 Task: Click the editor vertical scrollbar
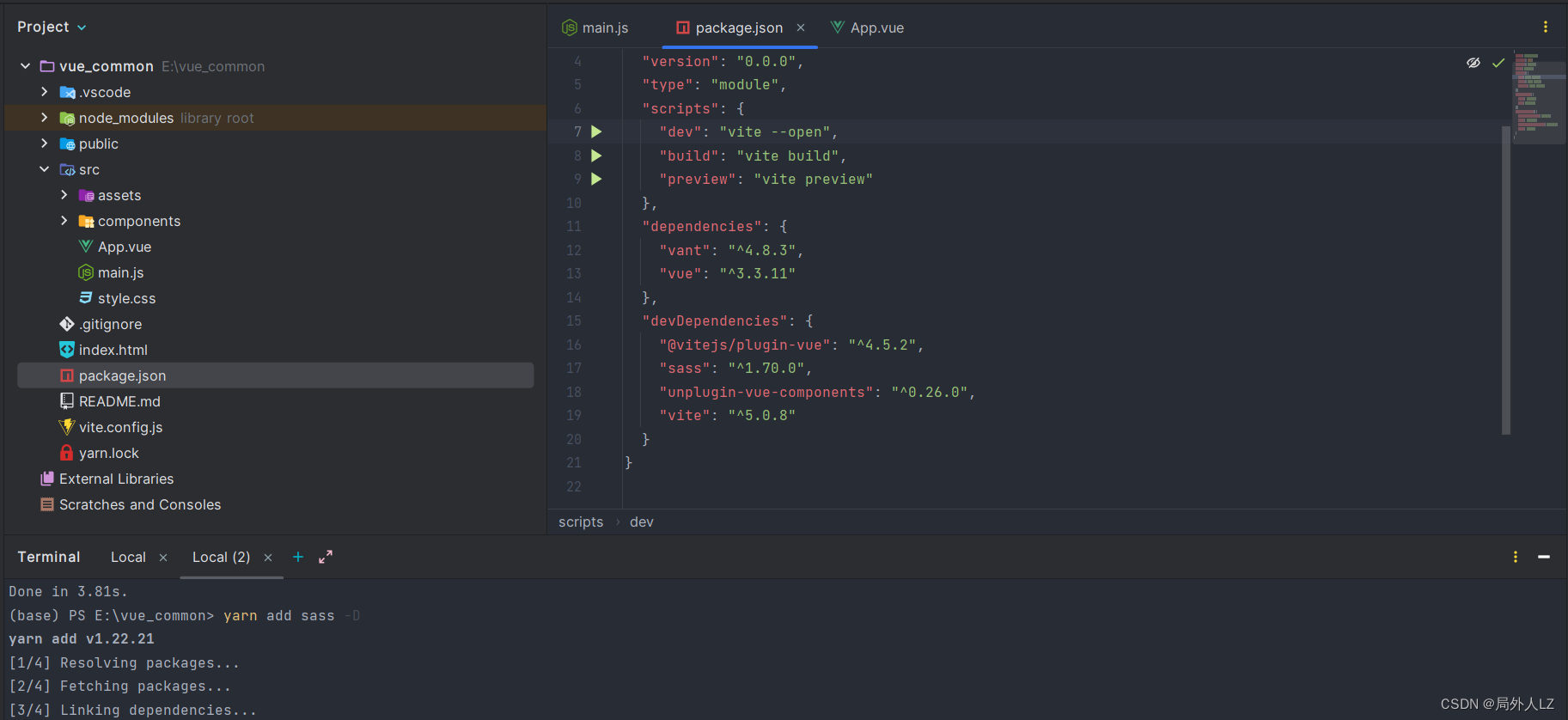[1505, 279]
